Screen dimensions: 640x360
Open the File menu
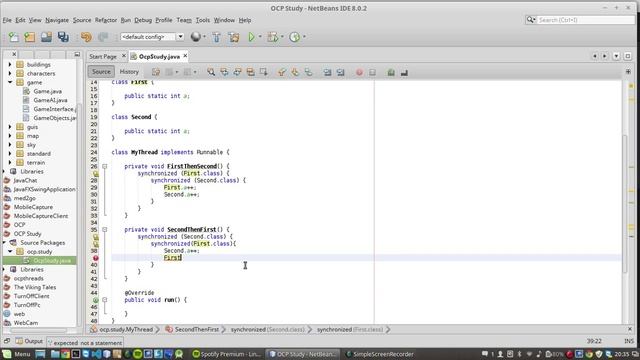pyautogui.click(x=7, y=20)
